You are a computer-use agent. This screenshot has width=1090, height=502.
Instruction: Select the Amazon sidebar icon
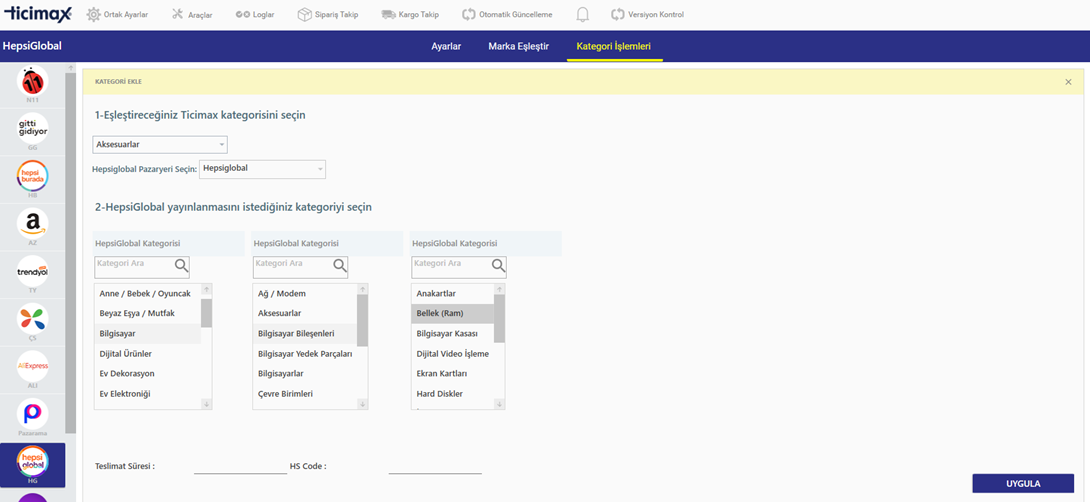click(33, 223)
